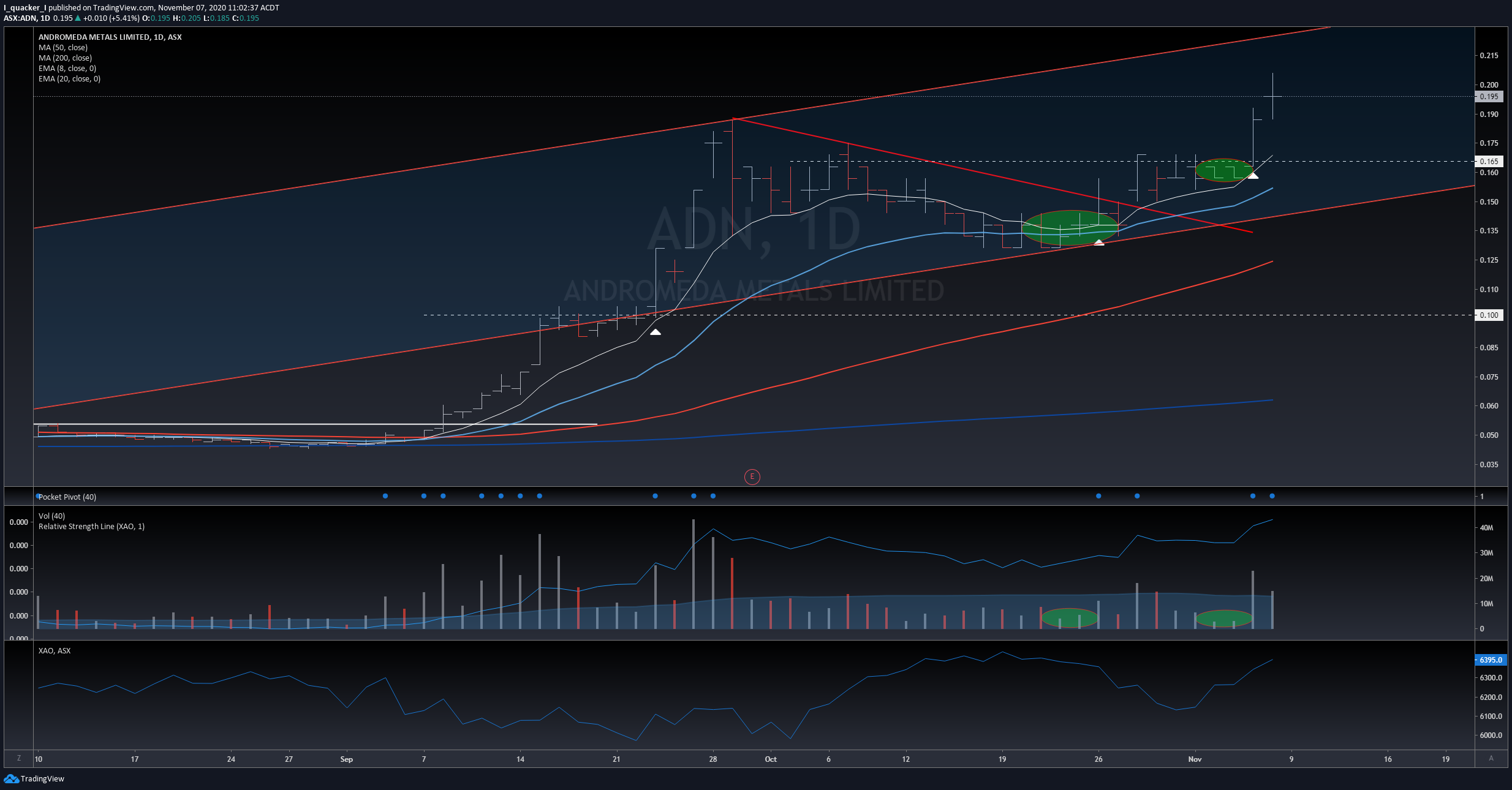The image size is (1512, 790).
Task: Open the earnings 'E' marker
Action: coord(752,476)
